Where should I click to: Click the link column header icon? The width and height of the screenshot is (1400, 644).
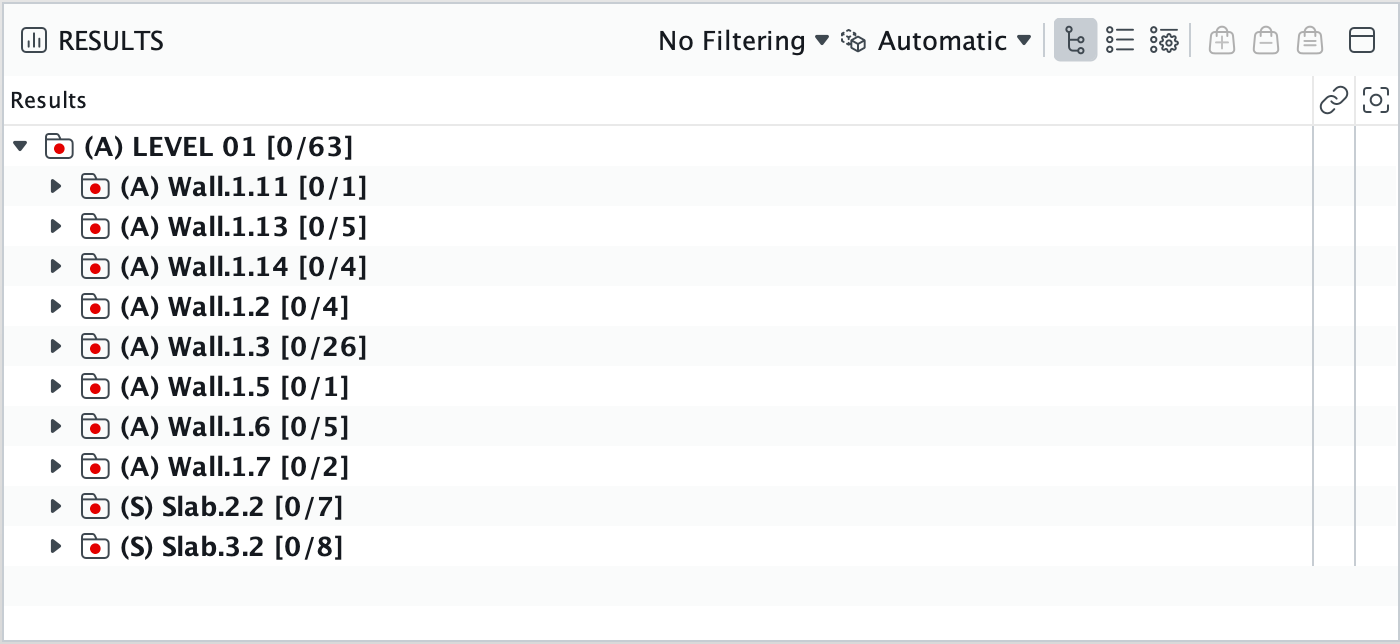click(1334, 100)
